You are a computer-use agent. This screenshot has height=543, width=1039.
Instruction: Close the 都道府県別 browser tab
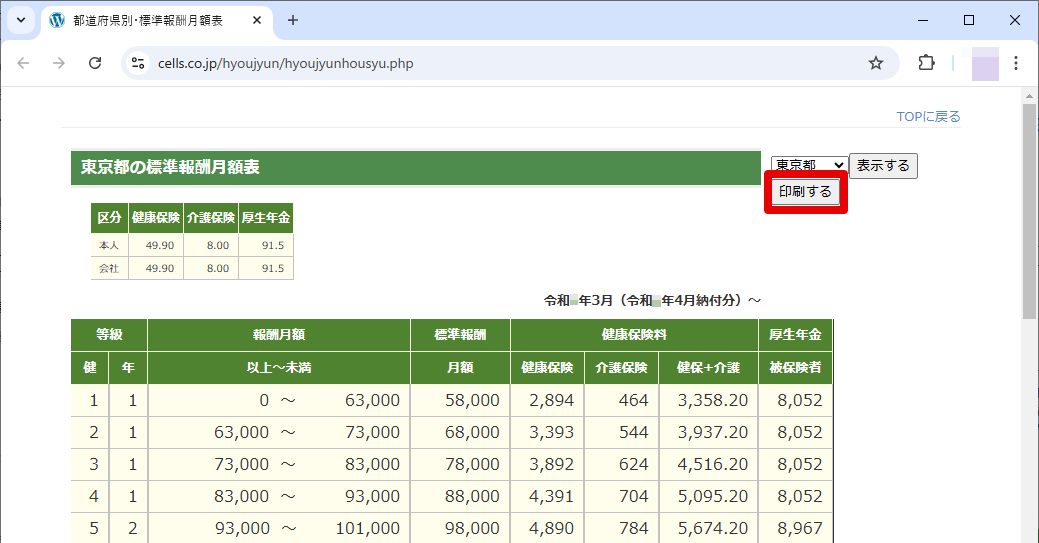(257, 21)
